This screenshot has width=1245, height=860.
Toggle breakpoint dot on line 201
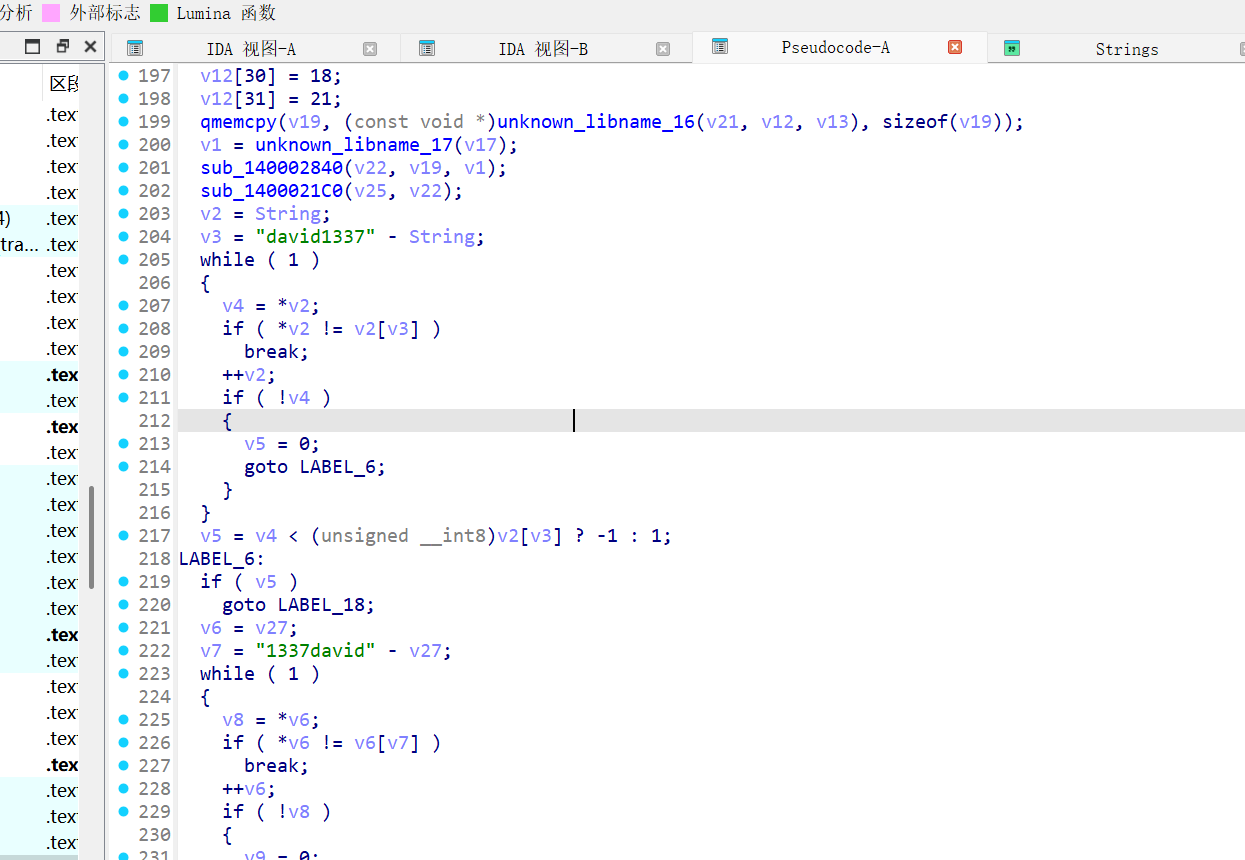124,167
